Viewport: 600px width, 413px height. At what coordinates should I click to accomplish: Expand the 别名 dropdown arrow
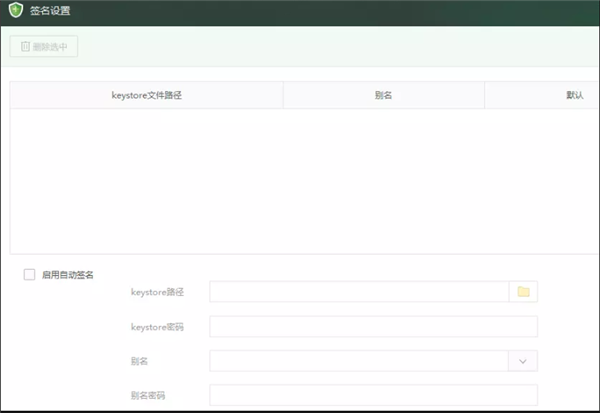coord(523,360)
